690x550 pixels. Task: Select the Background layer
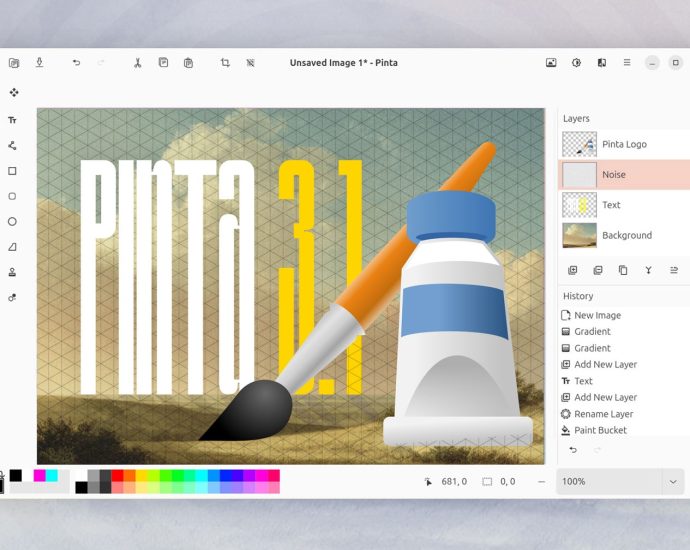[x=624, y=236]
